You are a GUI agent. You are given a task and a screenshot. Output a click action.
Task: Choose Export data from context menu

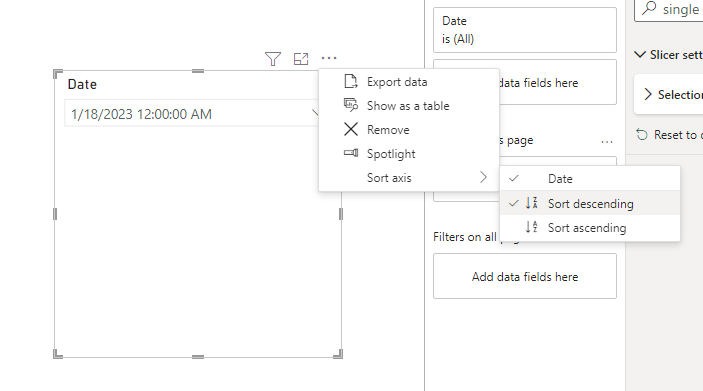pyautogui.click(x=409, y=82)
